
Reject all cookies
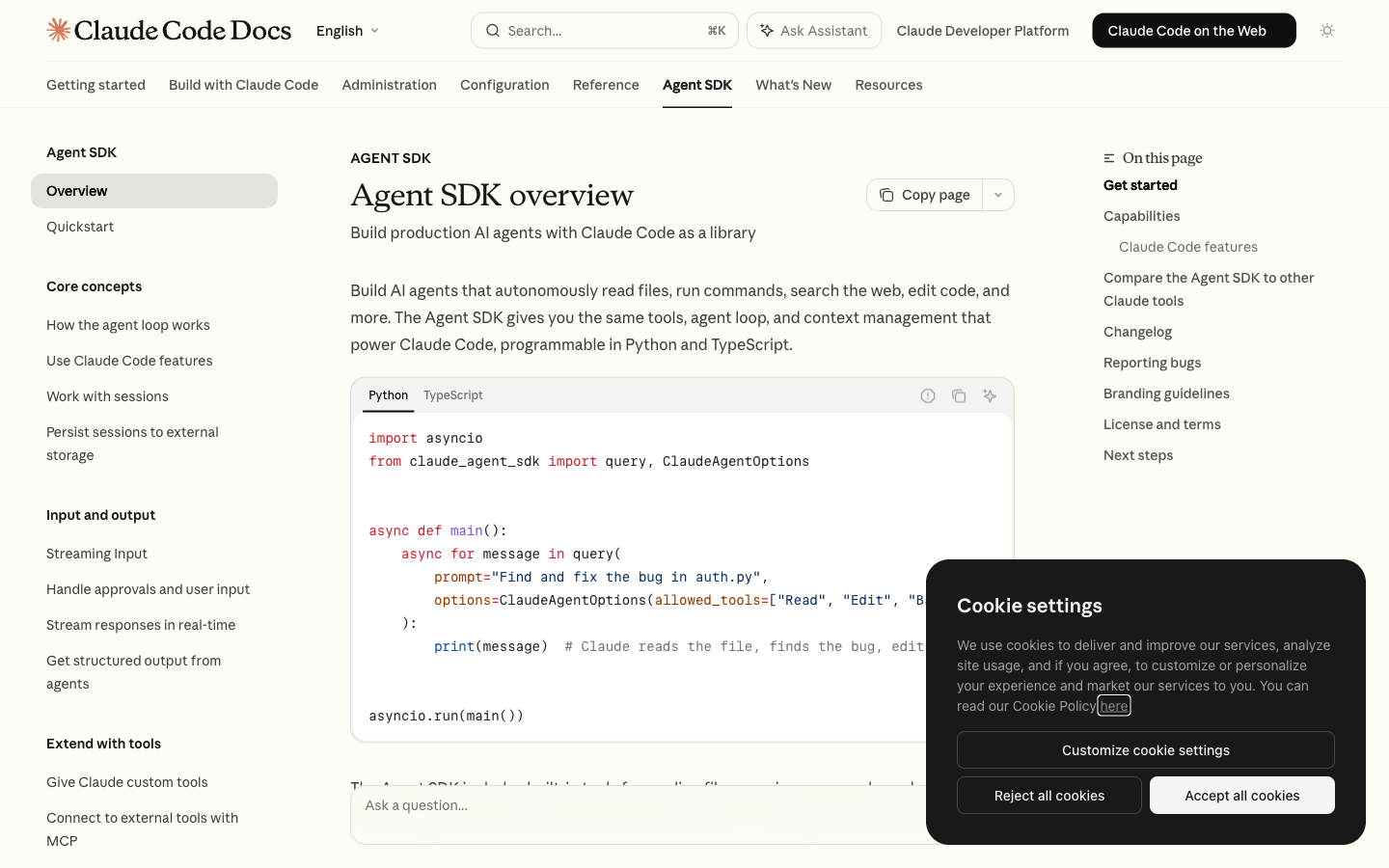coord(1049,796)
